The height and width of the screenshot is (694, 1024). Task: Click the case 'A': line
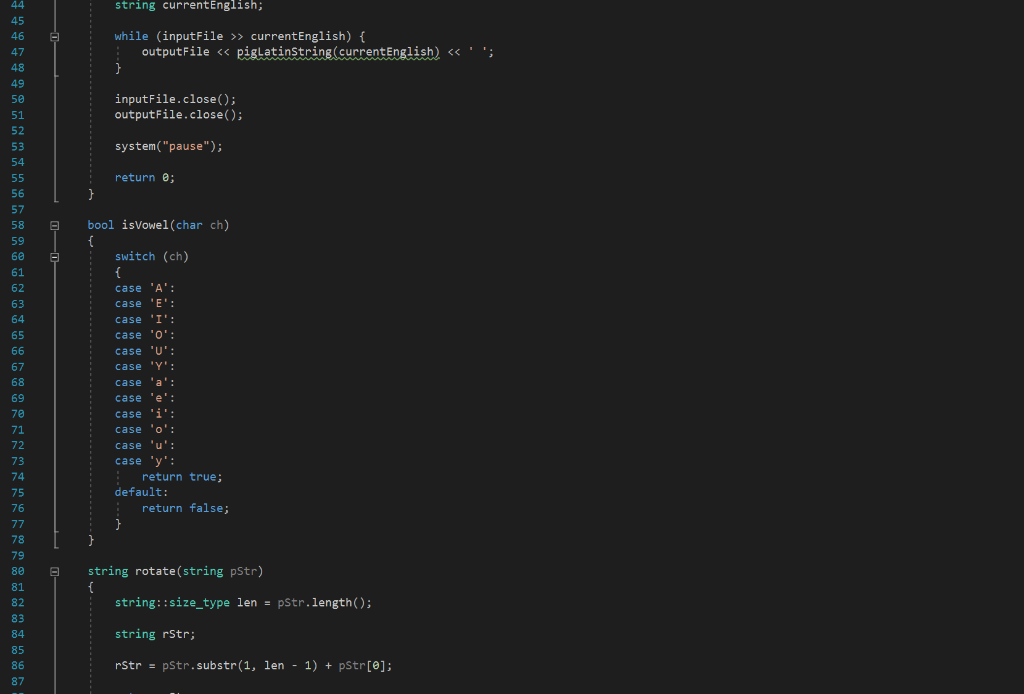pos(144,288)
